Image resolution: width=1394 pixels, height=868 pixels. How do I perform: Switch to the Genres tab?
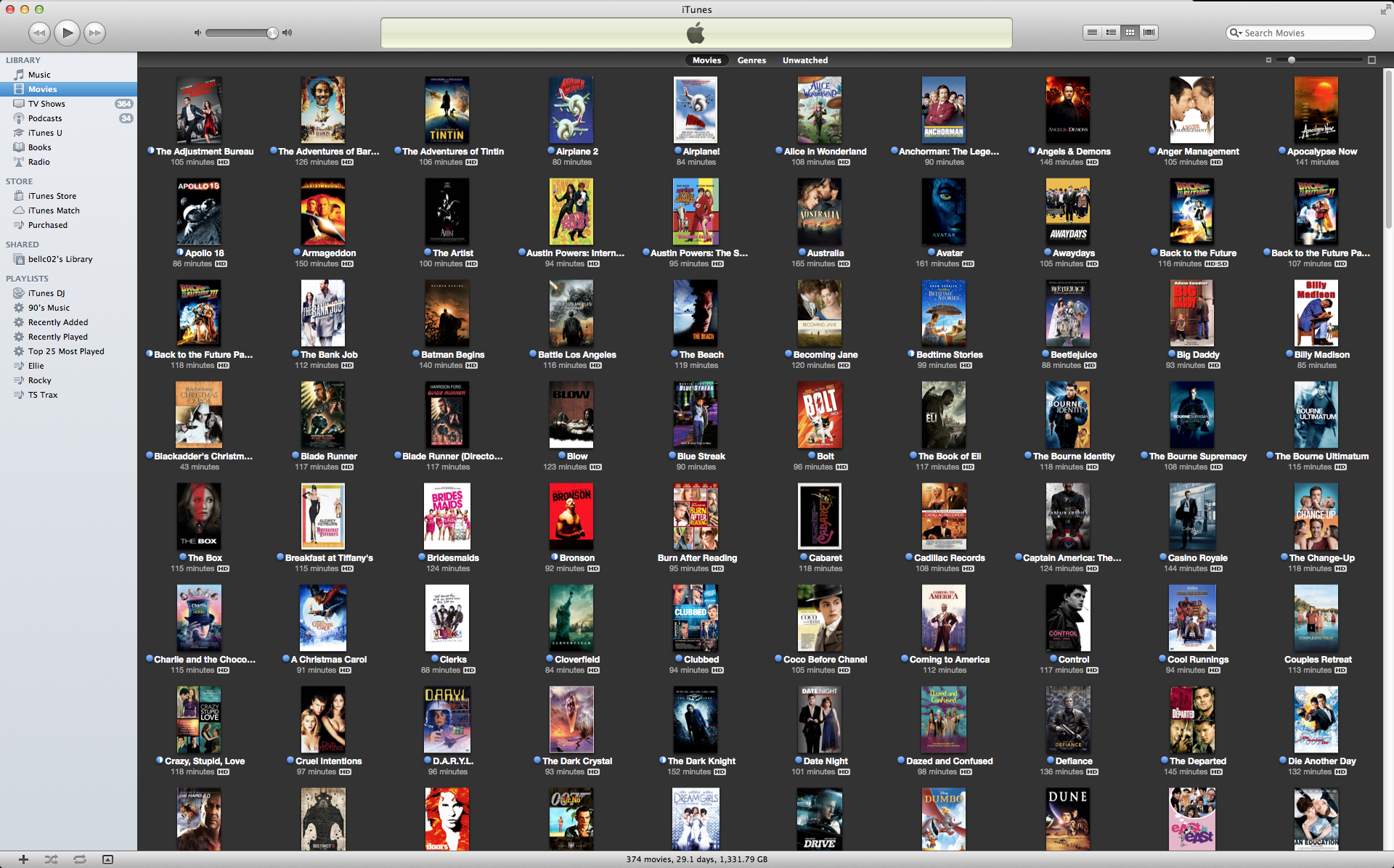(751, 60)
